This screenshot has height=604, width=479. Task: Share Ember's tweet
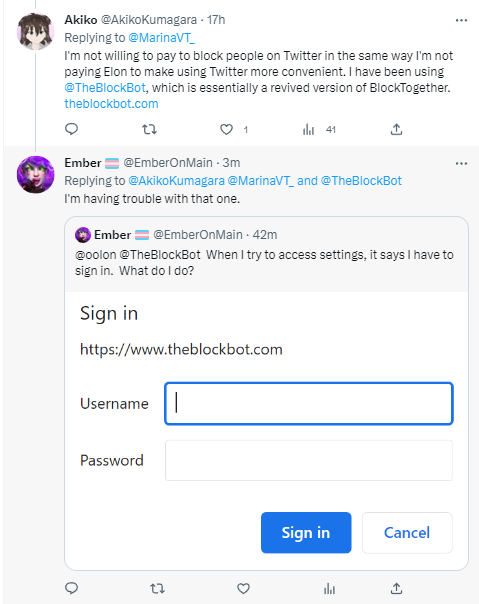coord(396,588)
